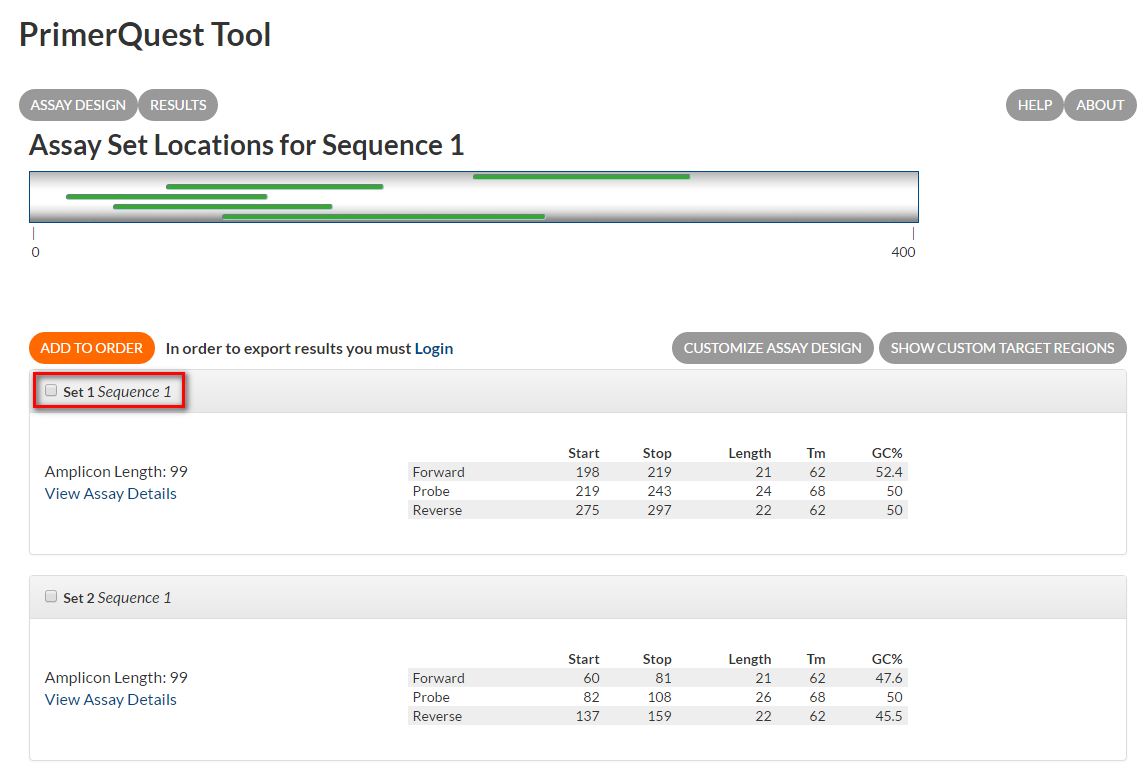Click the Set 2 Amplicon Length: 99 text
The height and width of the screenshot is (772, 1142).
116,678
